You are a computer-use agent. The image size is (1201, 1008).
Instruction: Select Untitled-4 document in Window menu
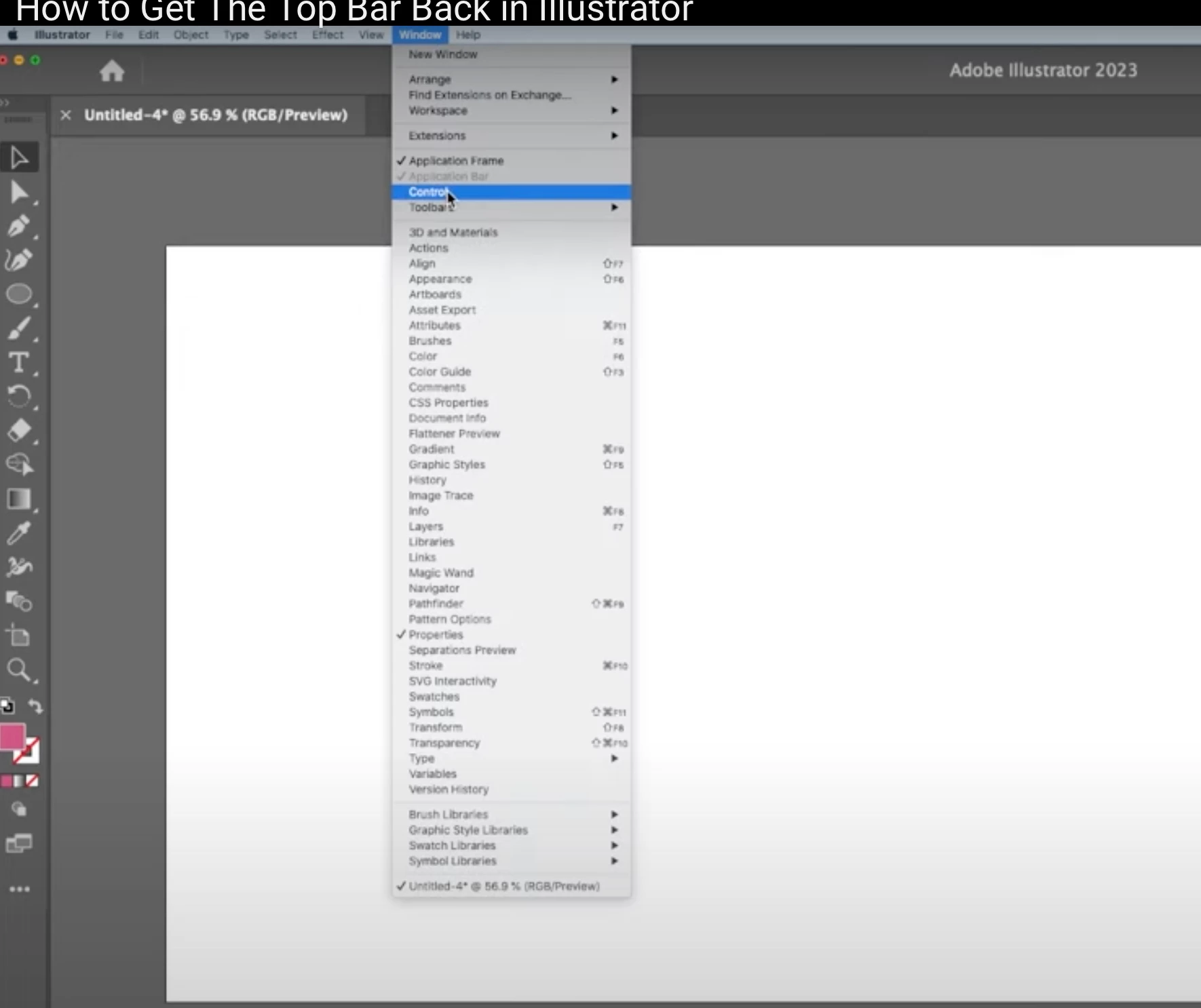click(x=512, y=886)
